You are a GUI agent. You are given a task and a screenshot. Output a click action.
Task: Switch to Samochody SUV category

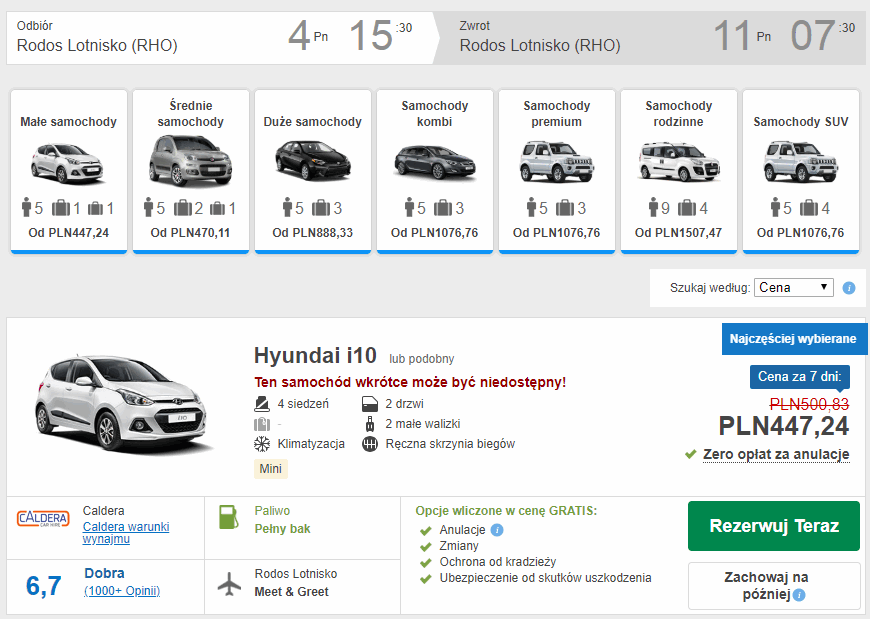pos(800,170)
